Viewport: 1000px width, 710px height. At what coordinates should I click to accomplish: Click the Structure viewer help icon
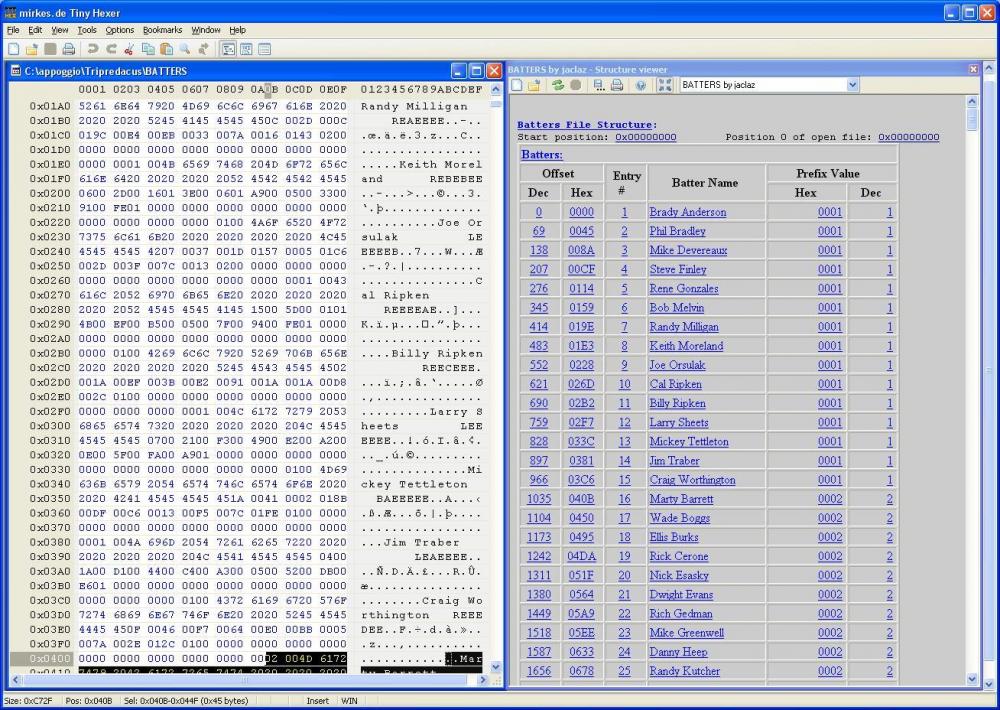639,86
